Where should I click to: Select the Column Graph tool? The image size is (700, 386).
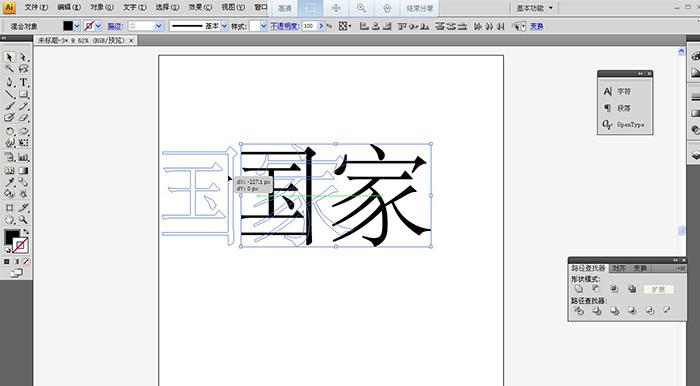[23, 157]
